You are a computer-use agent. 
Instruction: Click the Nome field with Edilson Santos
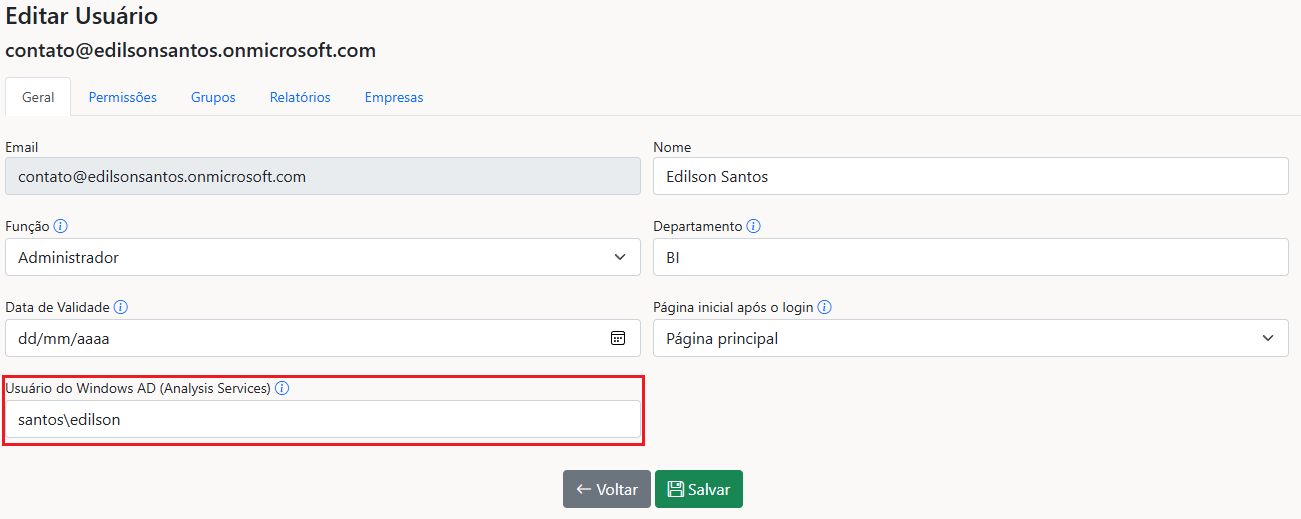(x=970, y=176)
